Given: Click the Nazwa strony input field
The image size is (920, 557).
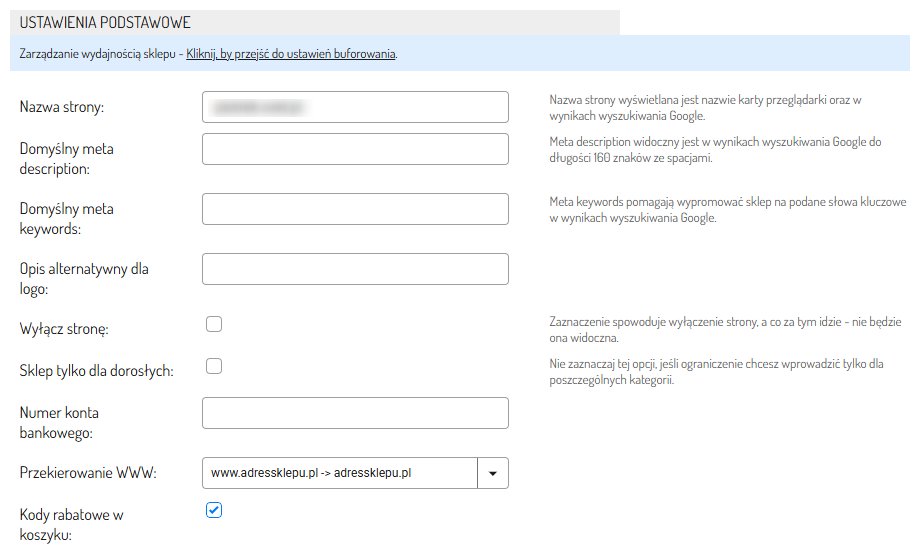Looking at the screenshot, I should tap(355, 107).
